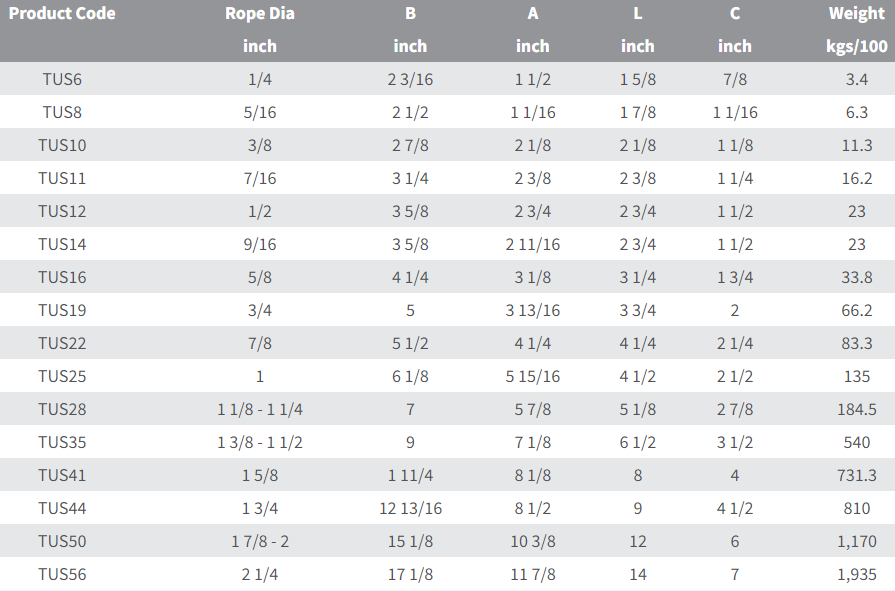Click the TUS50 product code
Viewport: 895px width, 591px height.
[62, 542]
